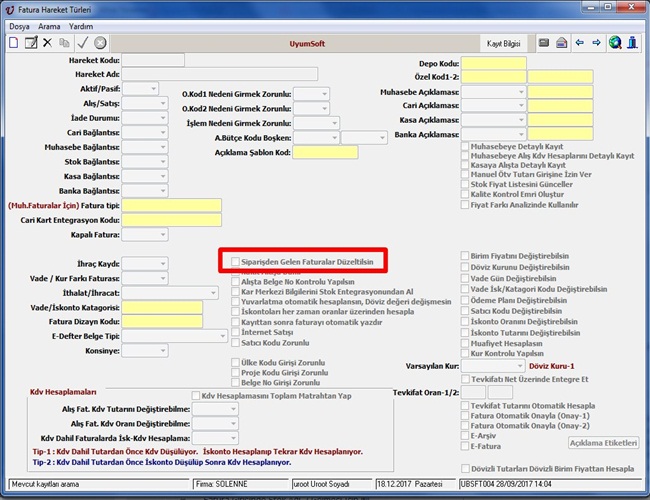Click the uroot Uroot Soyadı status entry
The height and width of the screenshot is (500, 650).
point(332,484)
